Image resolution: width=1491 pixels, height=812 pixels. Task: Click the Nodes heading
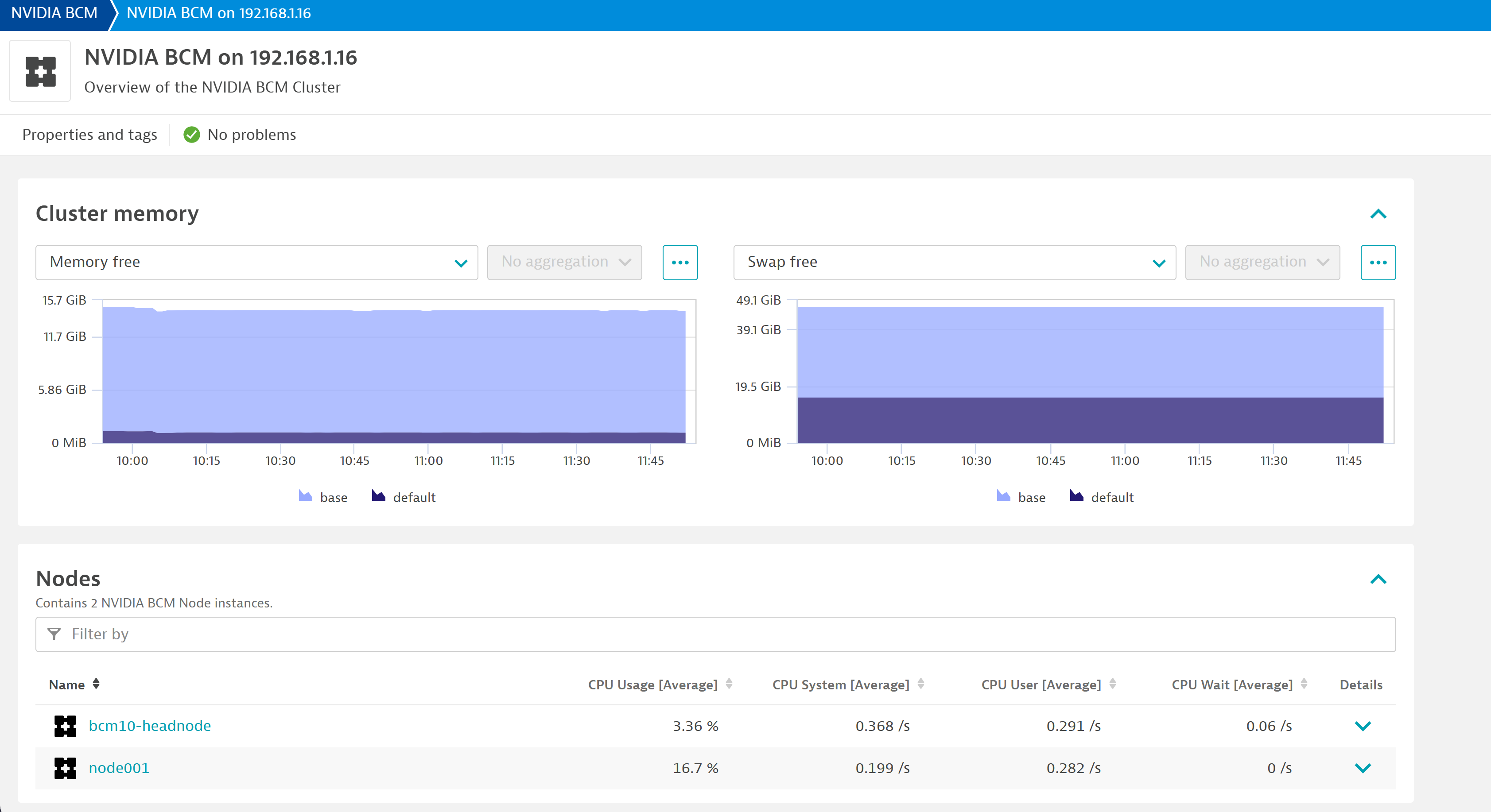(68, 579)
